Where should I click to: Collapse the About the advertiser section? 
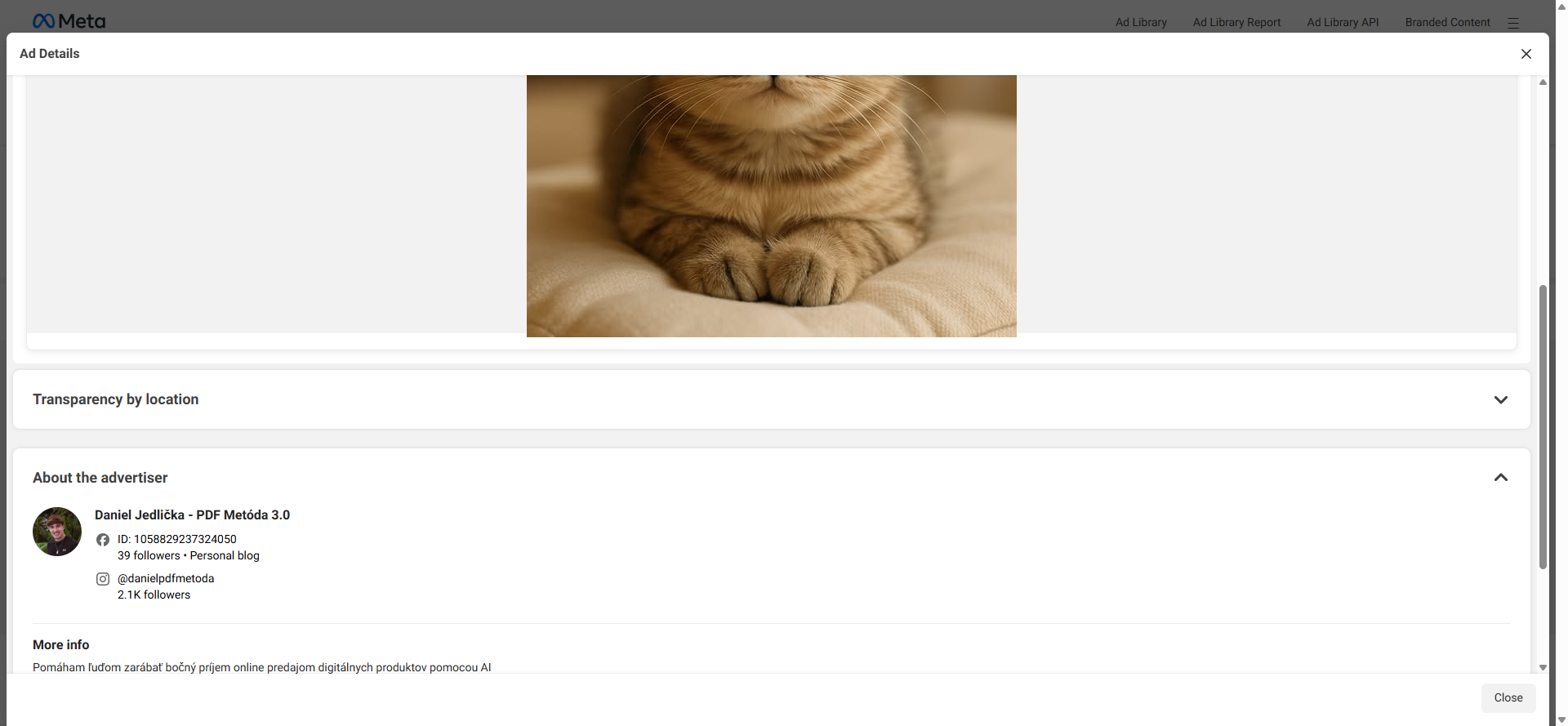pyautogui.click(x=1500, y=478)
